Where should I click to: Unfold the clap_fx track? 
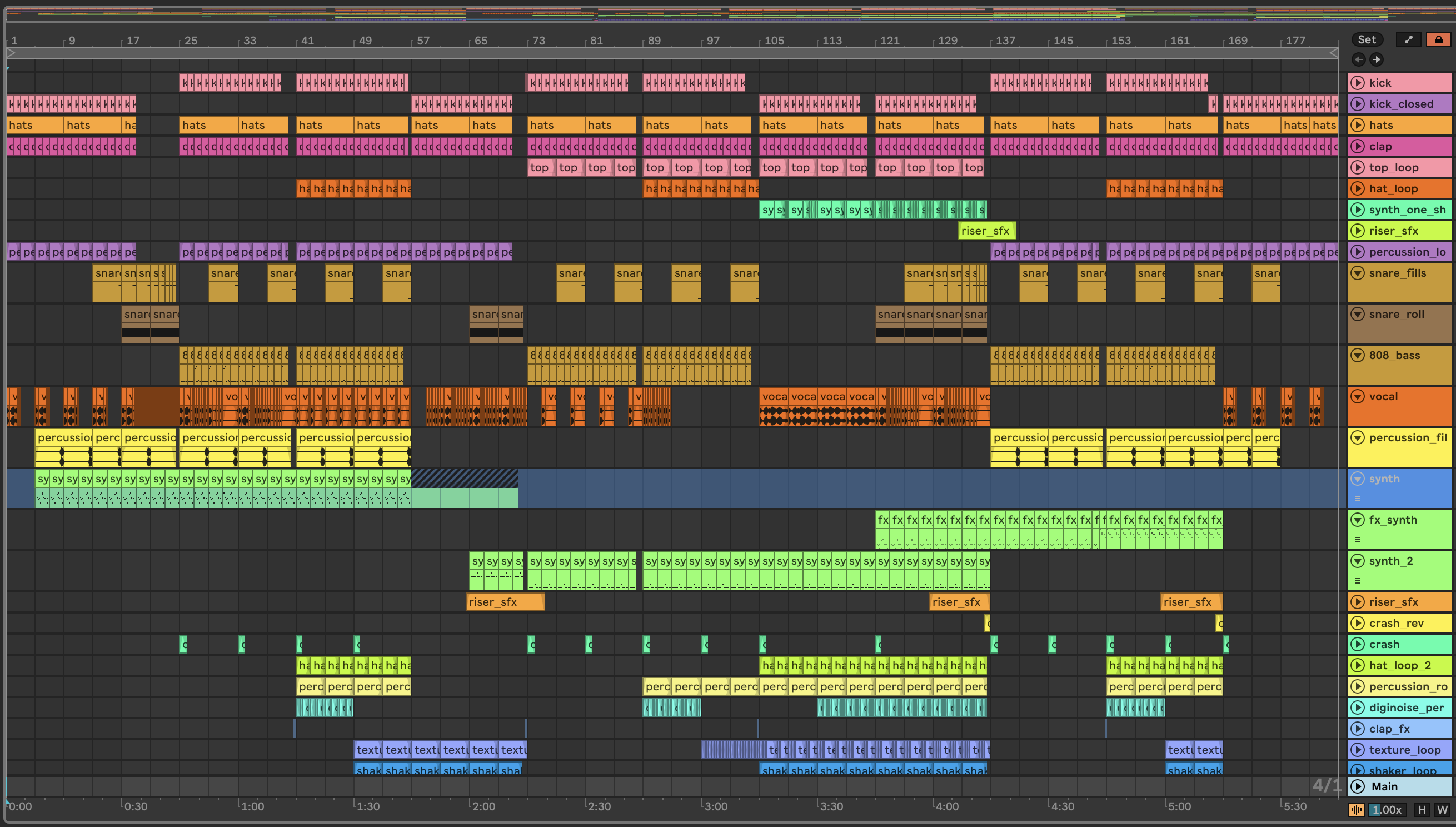coord(1357,729)
